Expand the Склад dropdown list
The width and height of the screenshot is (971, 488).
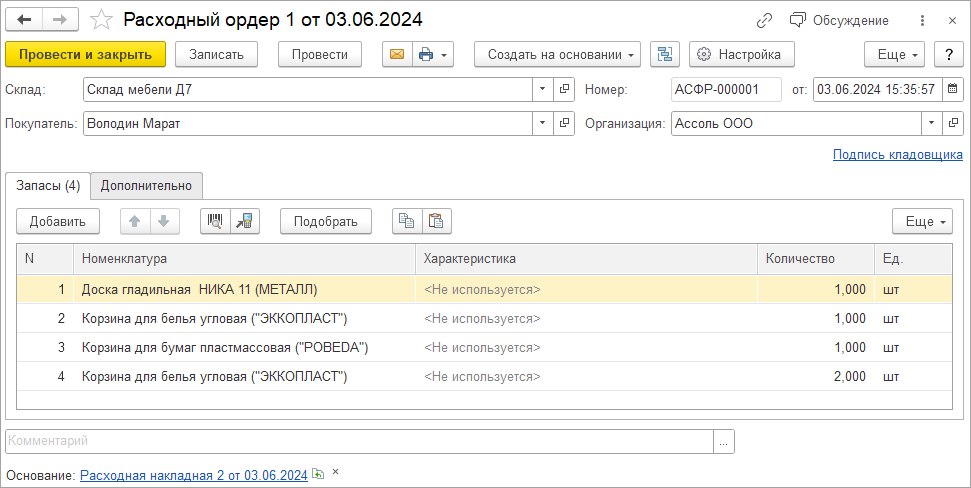pos(542,90)
